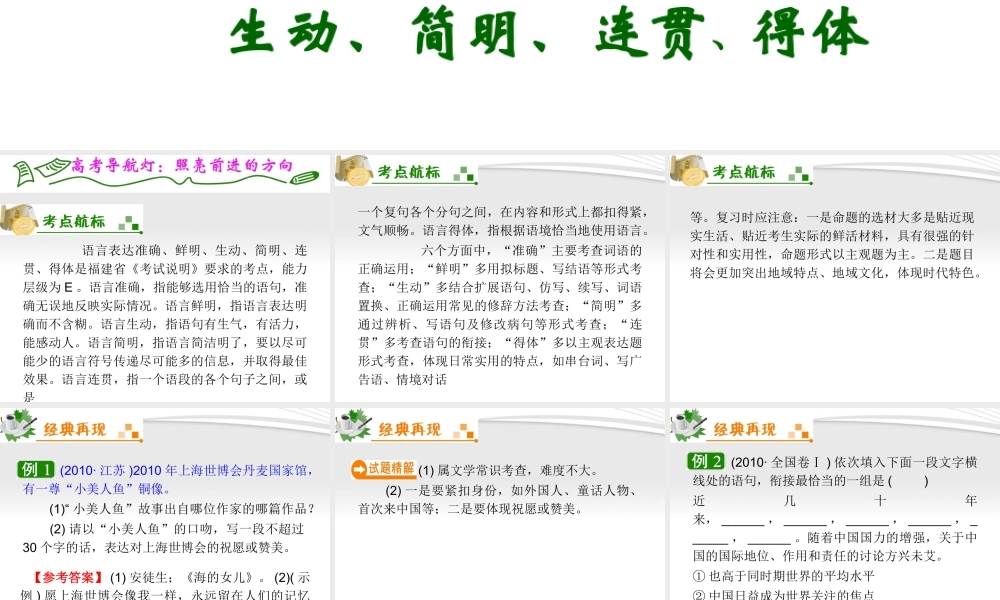Viewport: 1000px width, 600px height.
Task: Click the yellow helmet icon above 等。复习时应注意
Action: pos(689,170)
